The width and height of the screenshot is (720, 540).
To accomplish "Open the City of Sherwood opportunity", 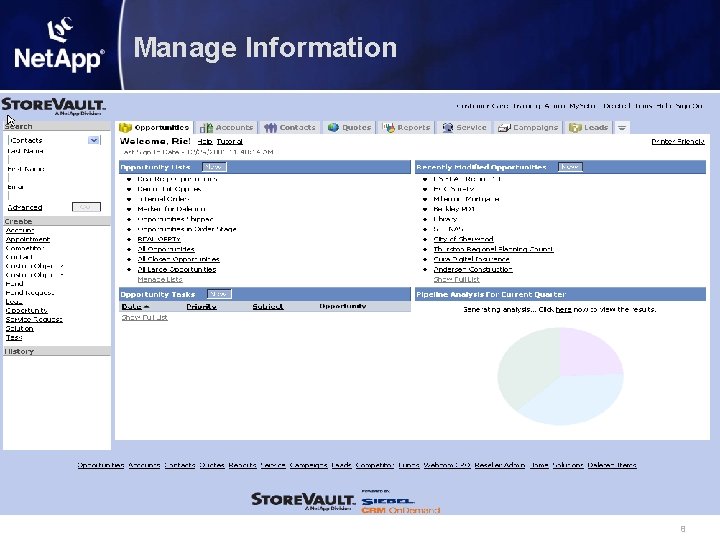I will [463, 239].
